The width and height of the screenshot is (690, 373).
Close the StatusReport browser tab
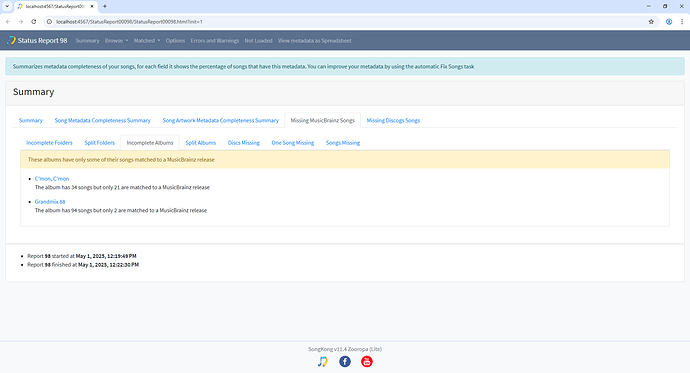pyautogui.click(x=92, y=6)
